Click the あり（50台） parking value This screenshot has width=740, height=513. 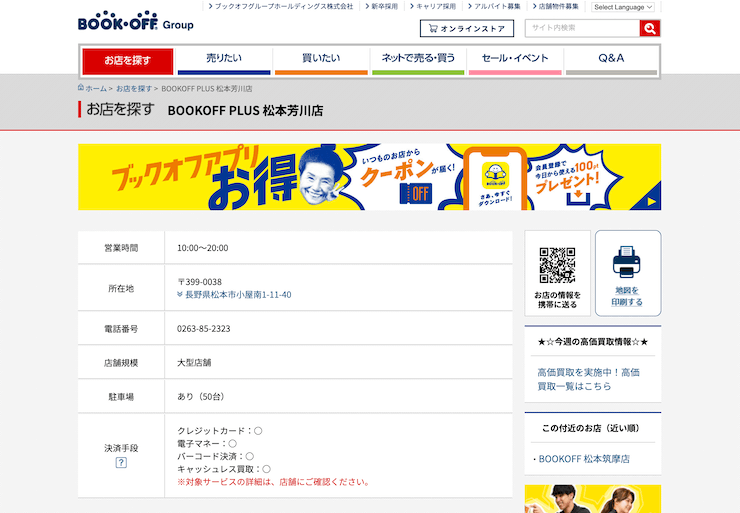point(201,396)
